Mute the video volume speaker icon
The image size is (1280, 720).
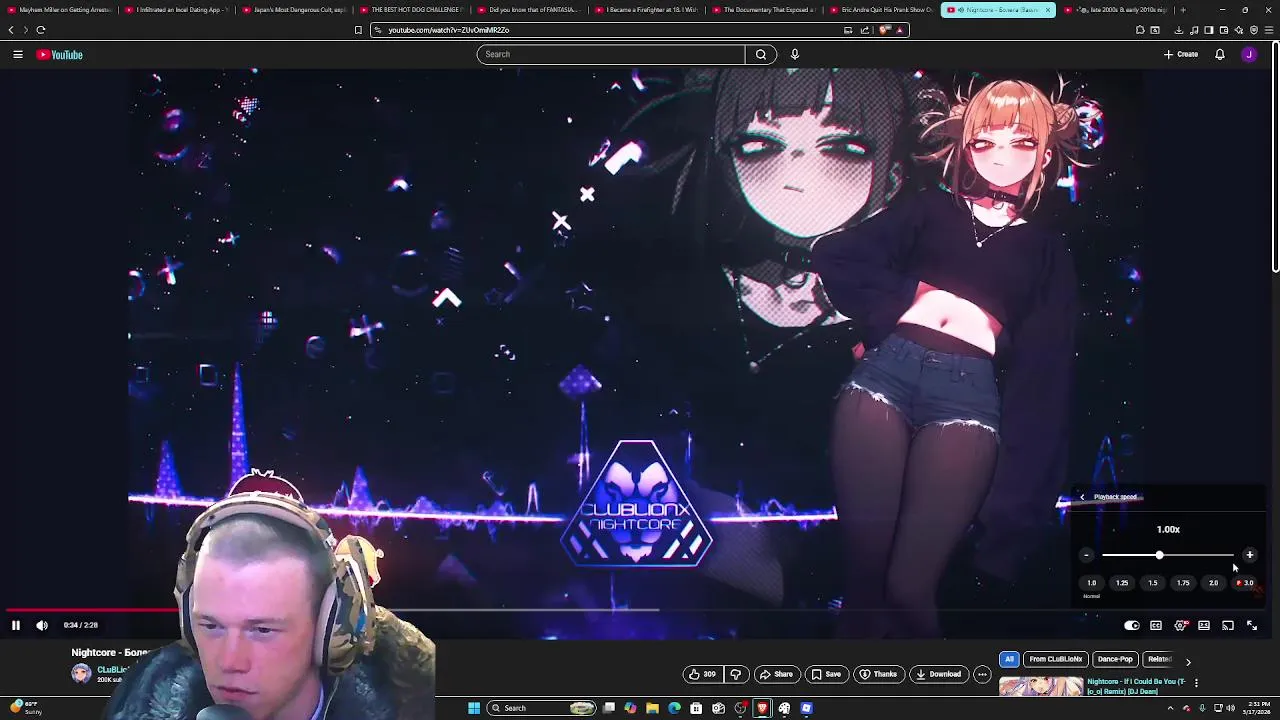[x=42, y=625]
